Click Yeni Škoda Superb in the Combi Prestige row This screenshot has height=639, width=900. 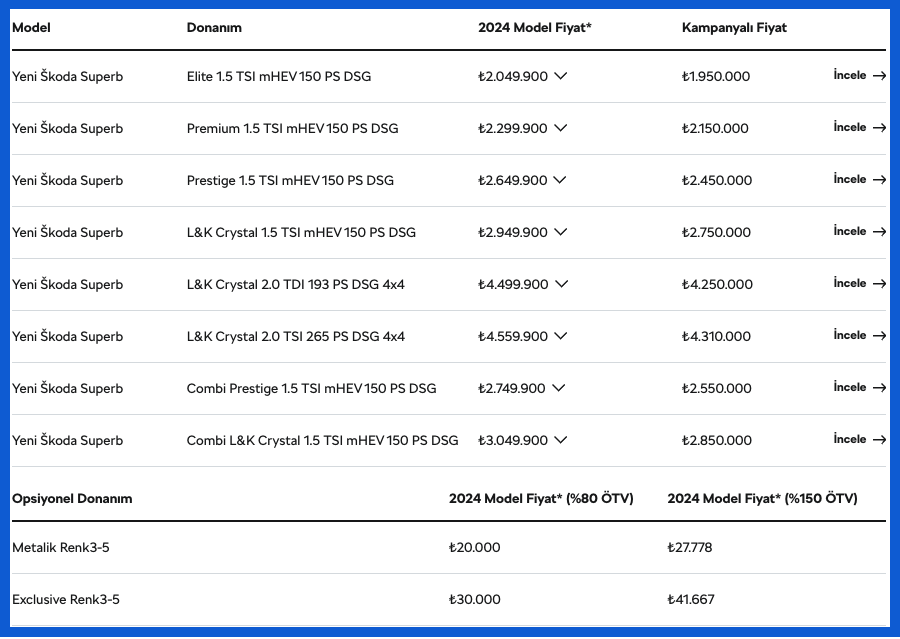tap(68, 389)
